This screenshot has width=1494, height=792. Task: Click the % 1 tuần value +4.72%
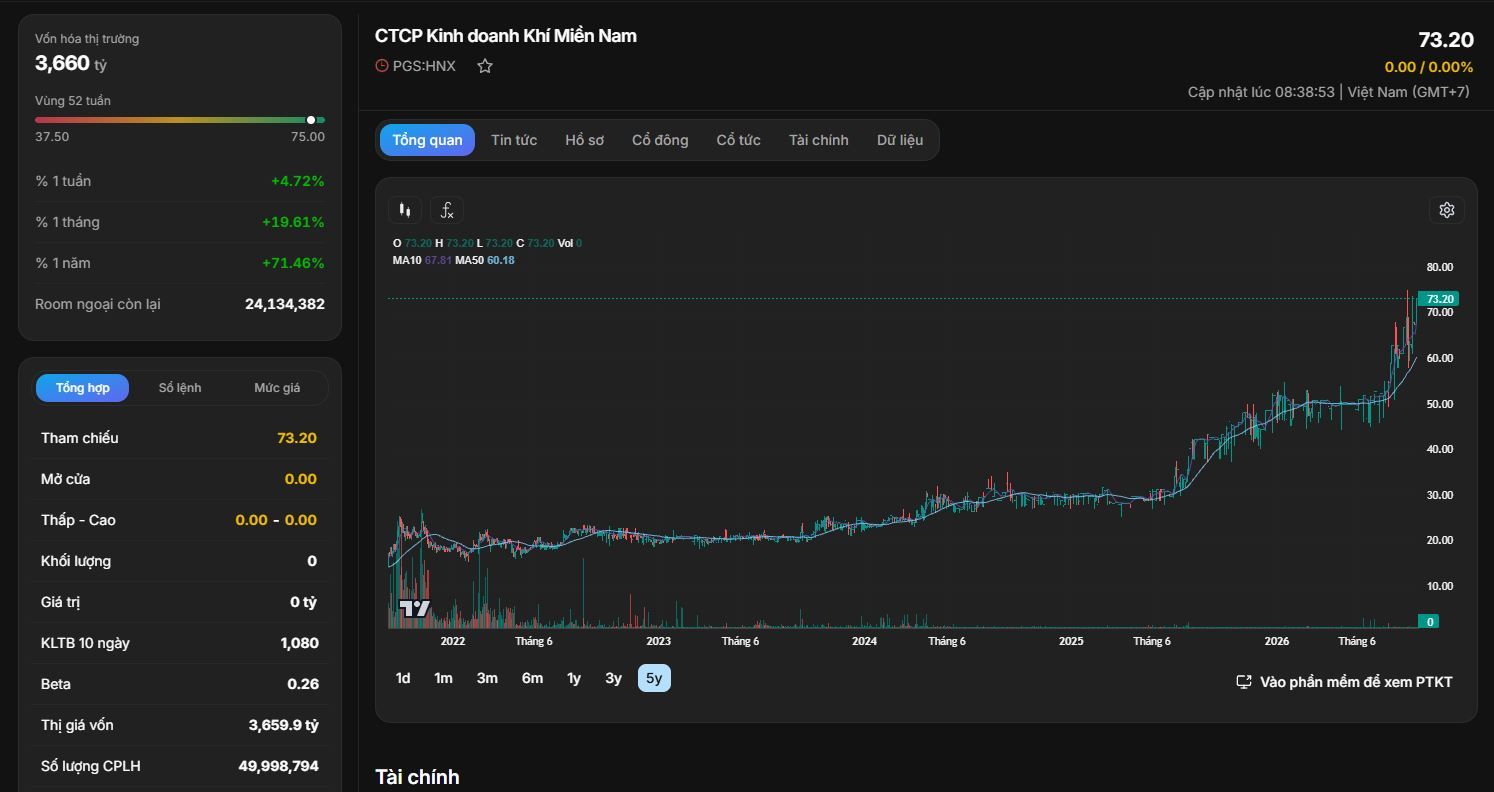(298, 181)
